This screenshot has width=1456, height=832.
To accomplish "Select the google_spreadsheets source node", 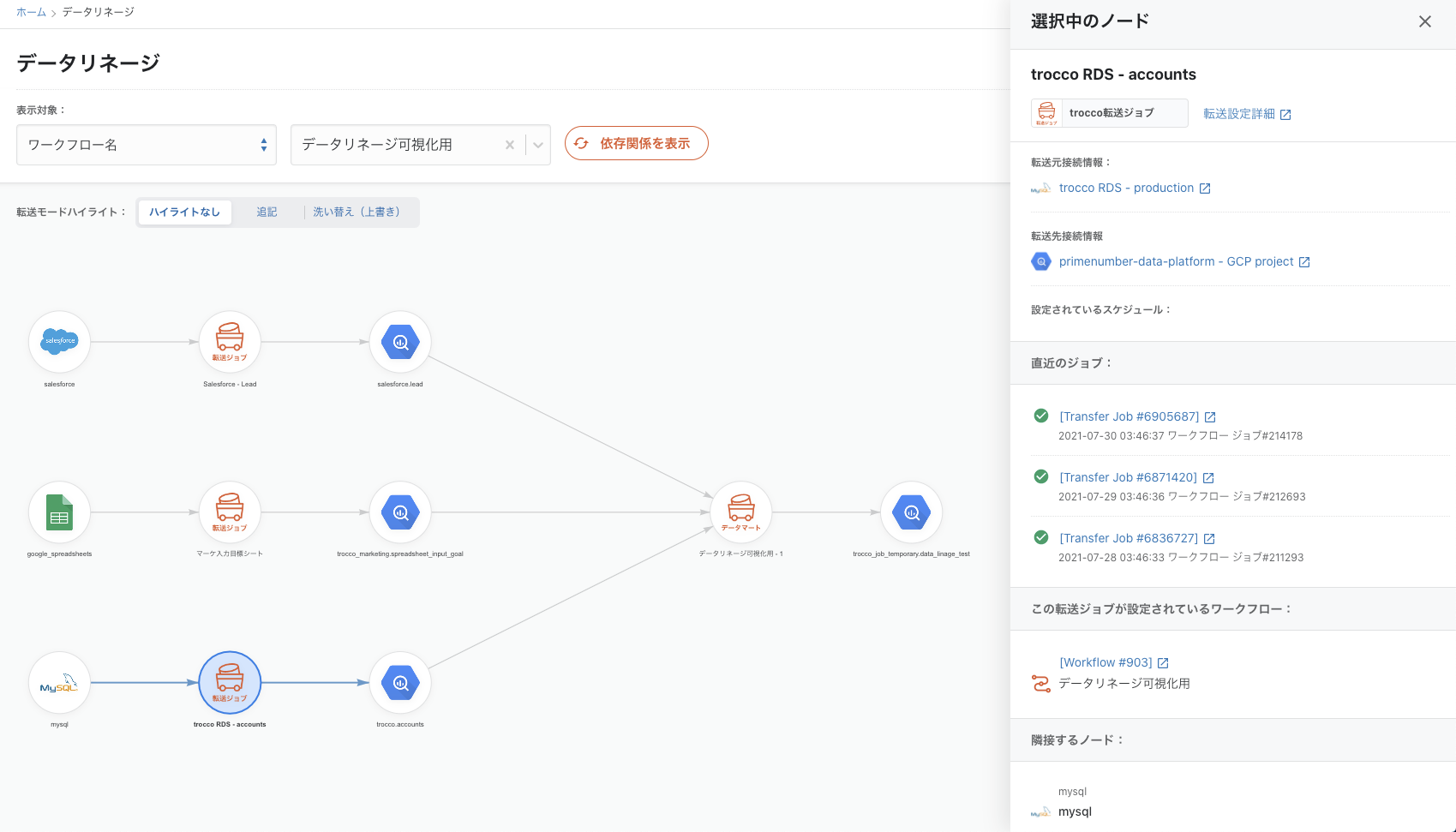I will point(59,512).
